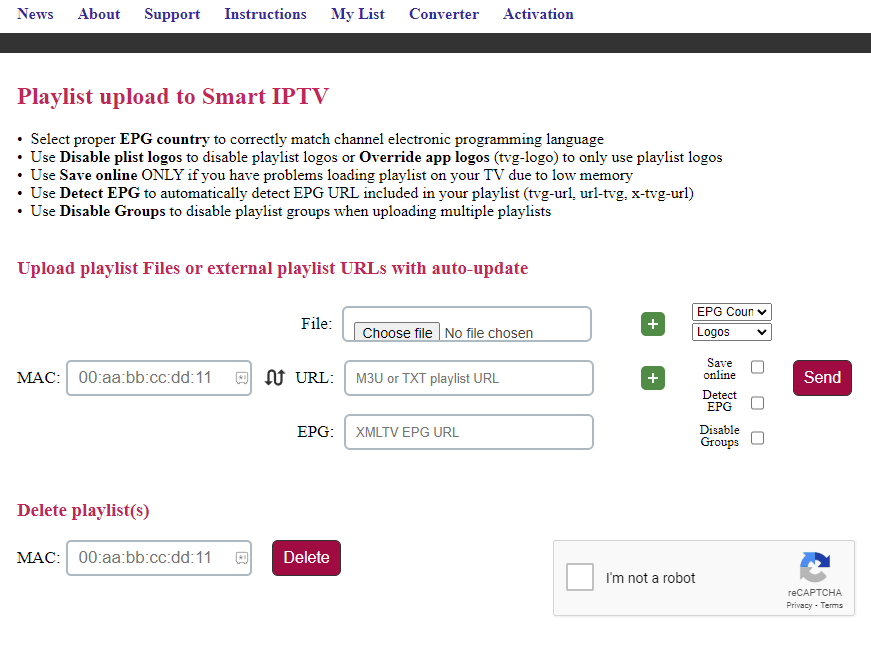Open the Logos dropdown
The width and height of the screenshot is (871, 667).
(x=731, y=331)
